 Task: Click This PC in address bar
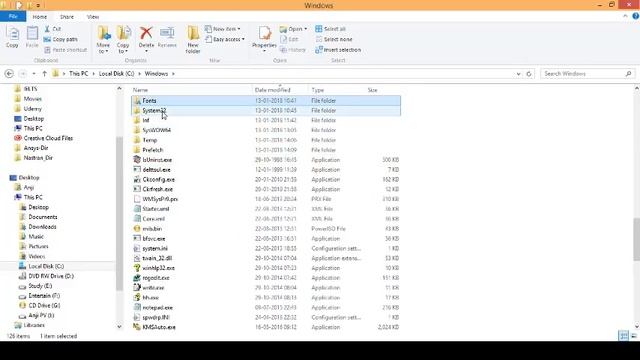coord(78,74)
